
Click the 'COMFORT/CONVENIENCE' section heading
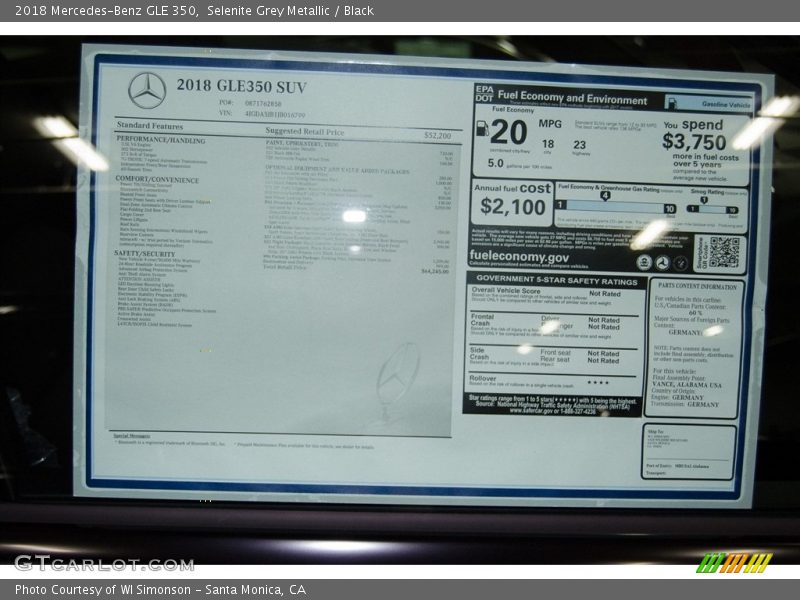coord(157,179)
